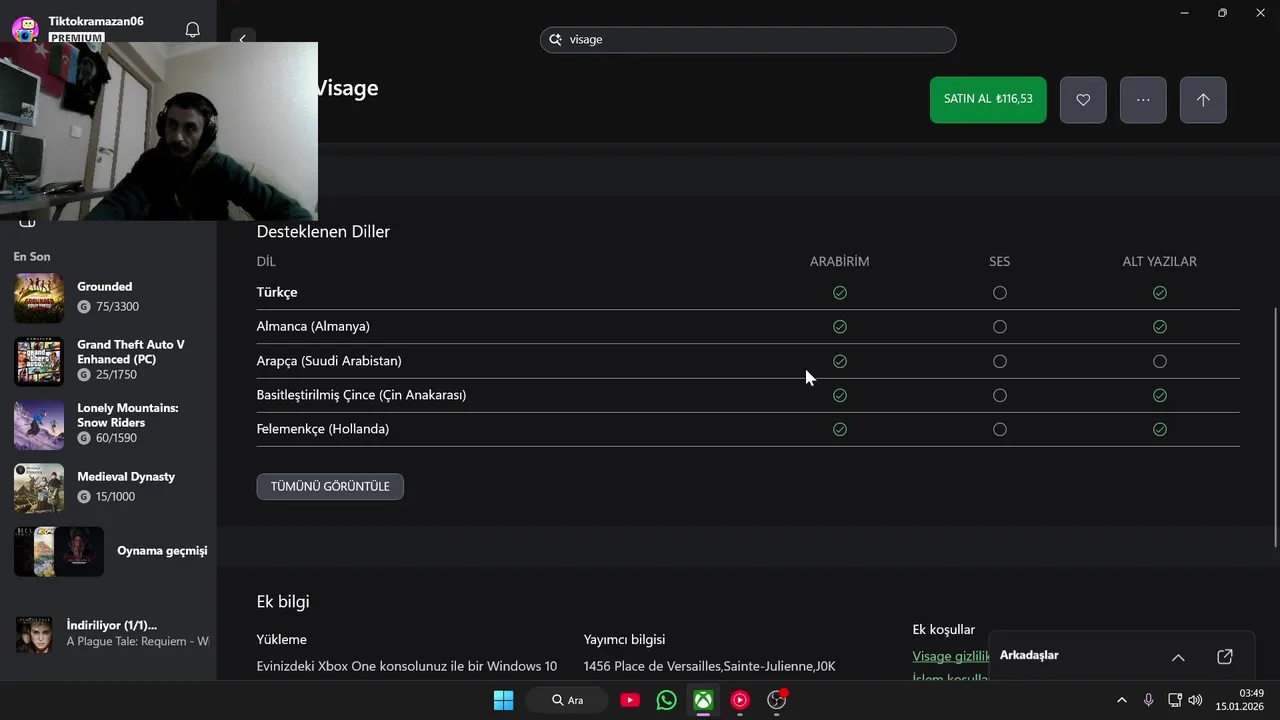This screenshot has height=720, width=1280.
Task: Click the Arapça subtitles empty circle
Action: (1160, 361)
